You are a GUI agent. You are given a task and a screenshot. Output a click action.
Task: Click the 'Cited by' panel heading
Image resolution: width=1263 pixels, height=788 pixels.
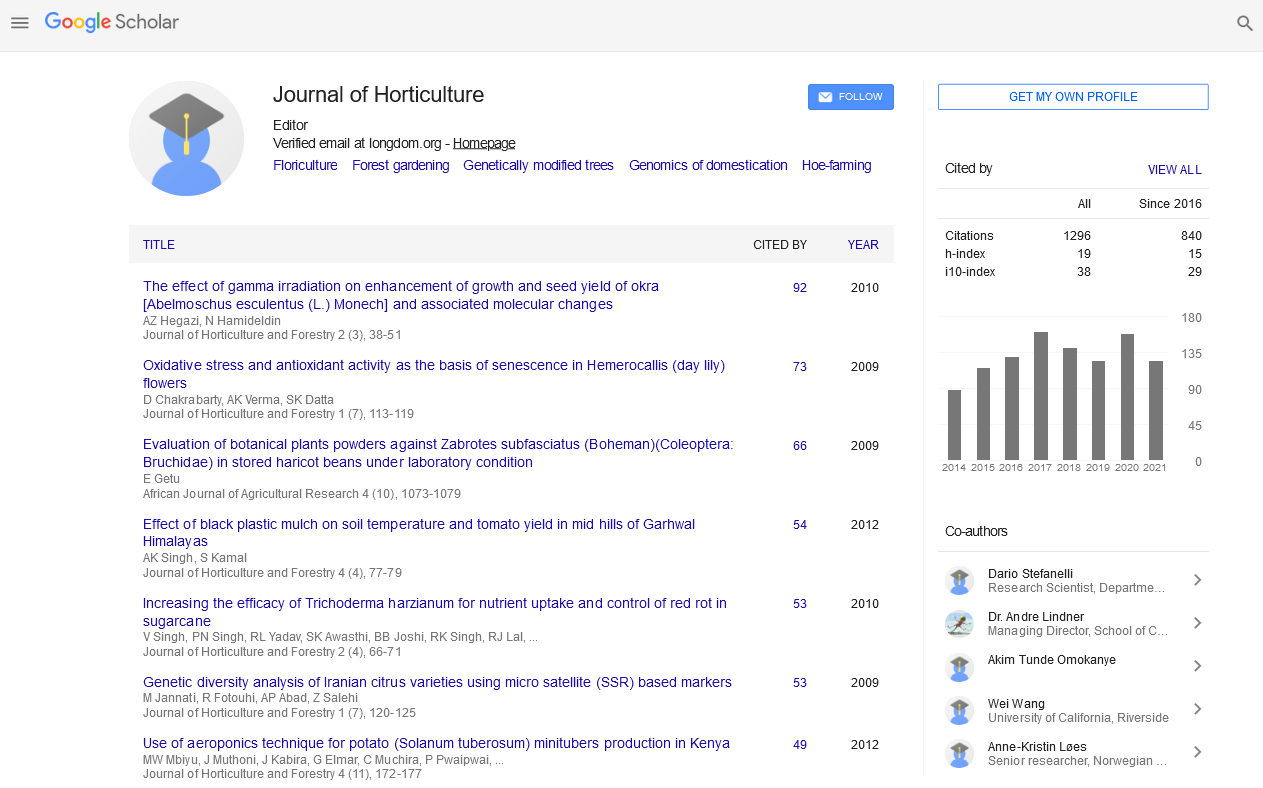coord(969,169)
